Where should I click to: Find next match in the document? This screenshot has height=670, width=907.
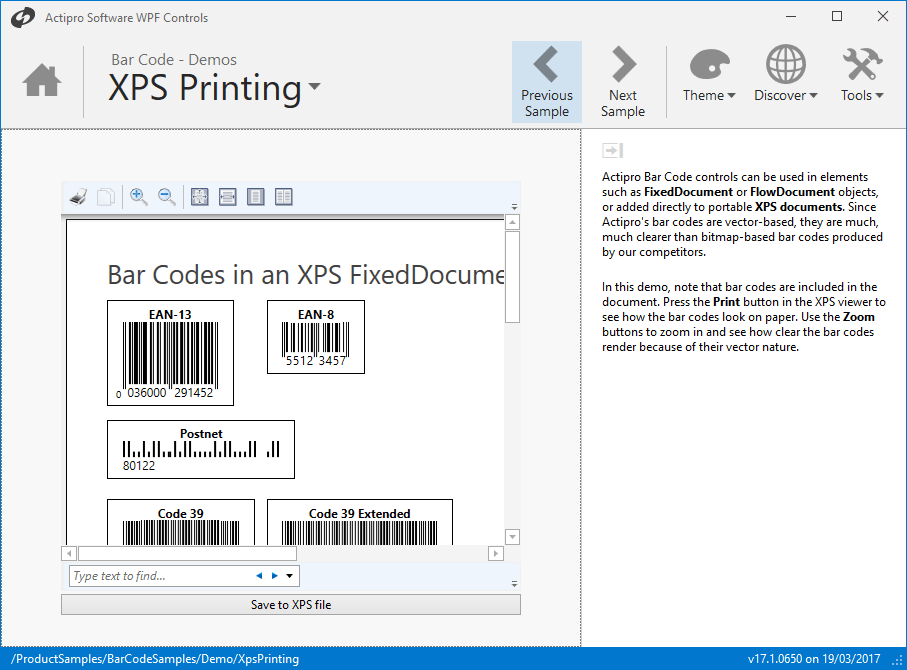coord(272,576)
